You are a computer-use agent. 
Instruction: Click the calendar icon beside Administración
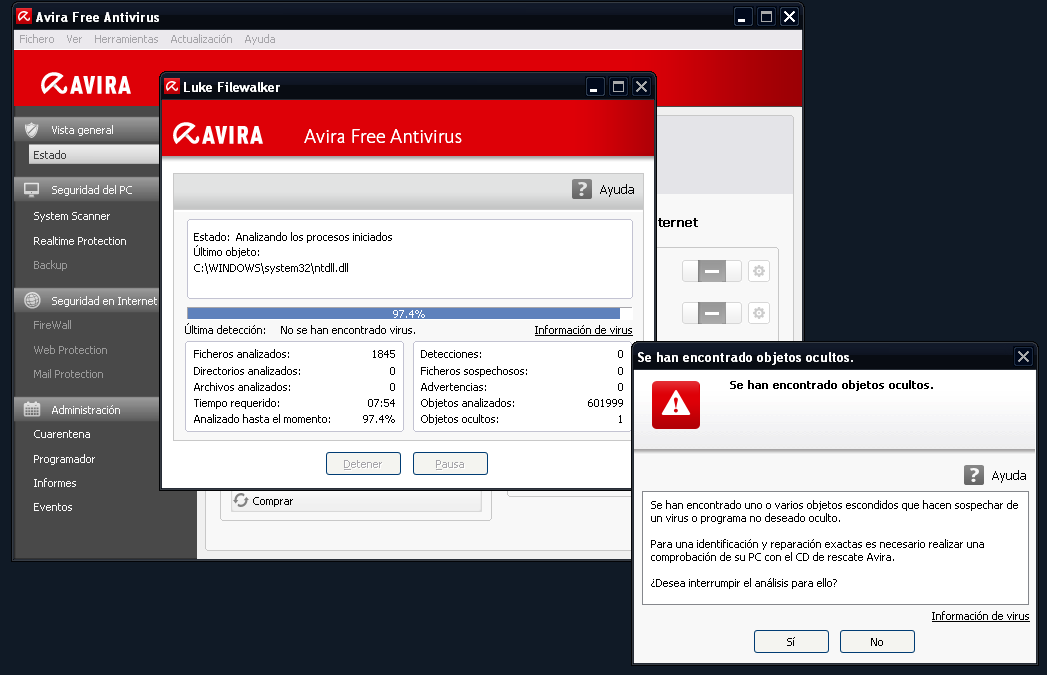[32, 410]
